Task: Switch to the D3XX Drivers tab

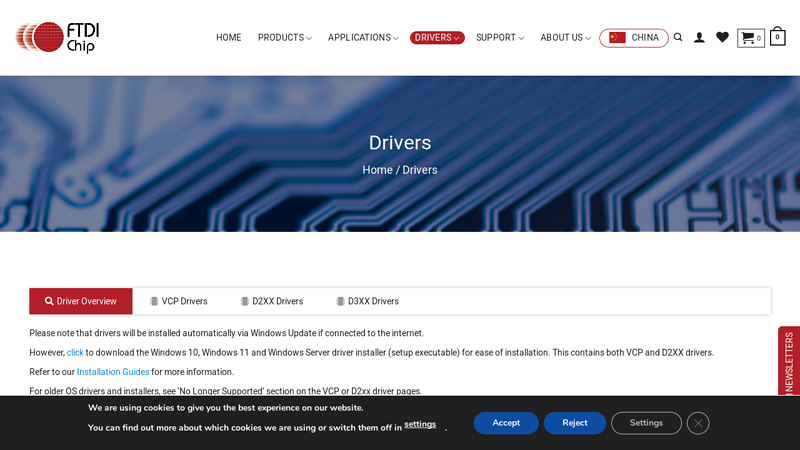Action: coord(367,301)
